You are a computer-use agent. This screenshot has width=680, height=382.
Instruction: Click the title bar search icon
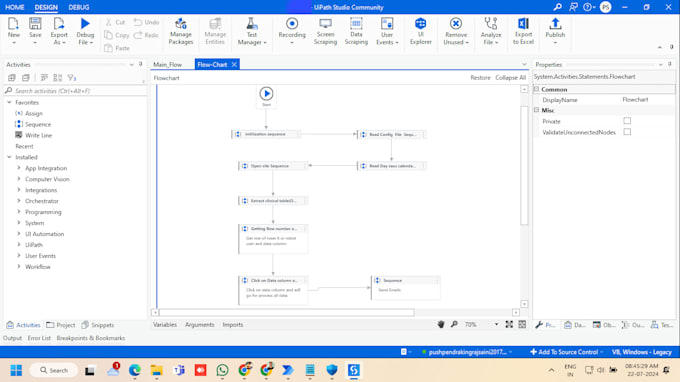pyautogui.click(x=558, y=7)
